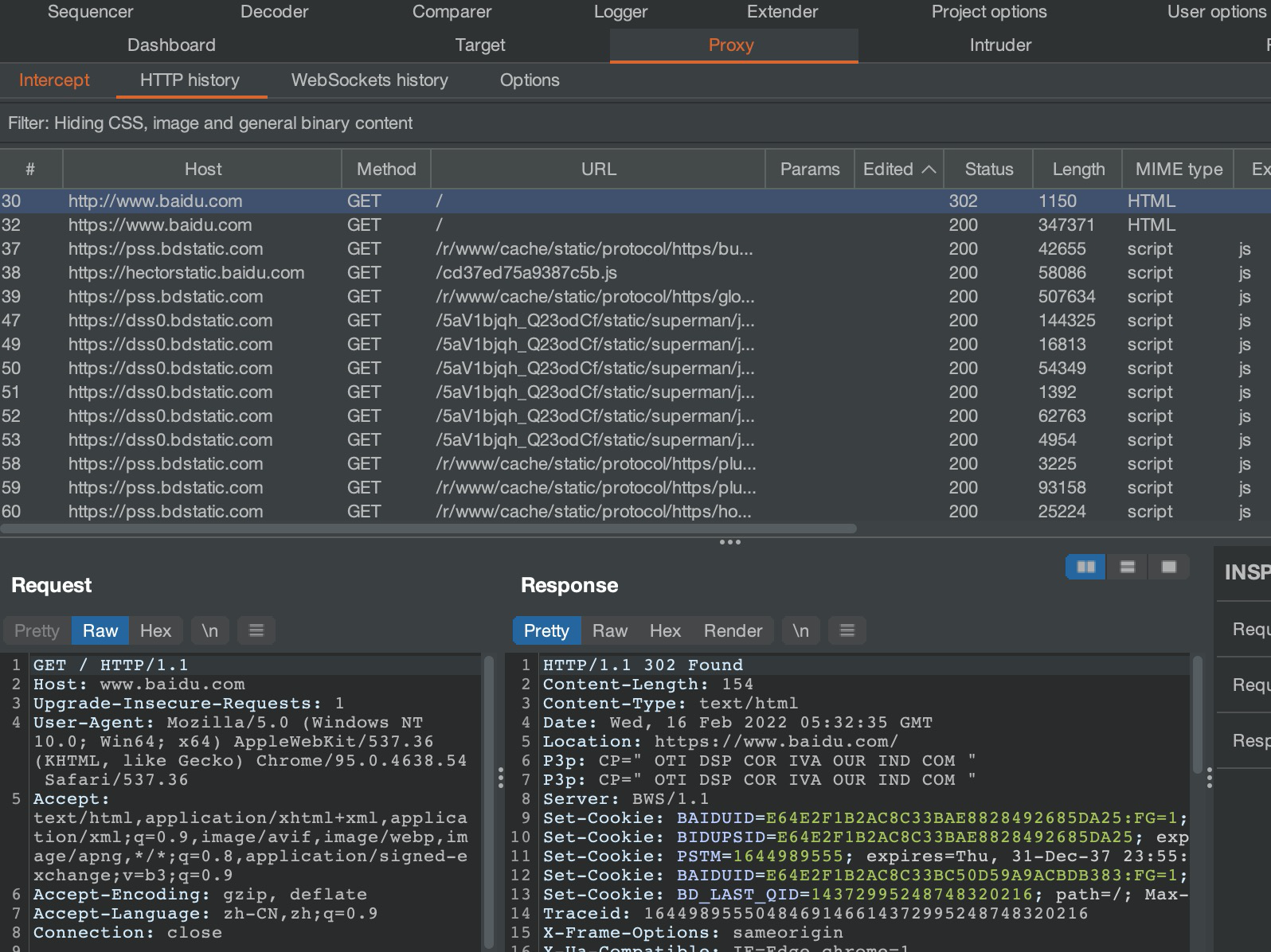Open the Response panel hamburger options menu

(x=847, y=630)
